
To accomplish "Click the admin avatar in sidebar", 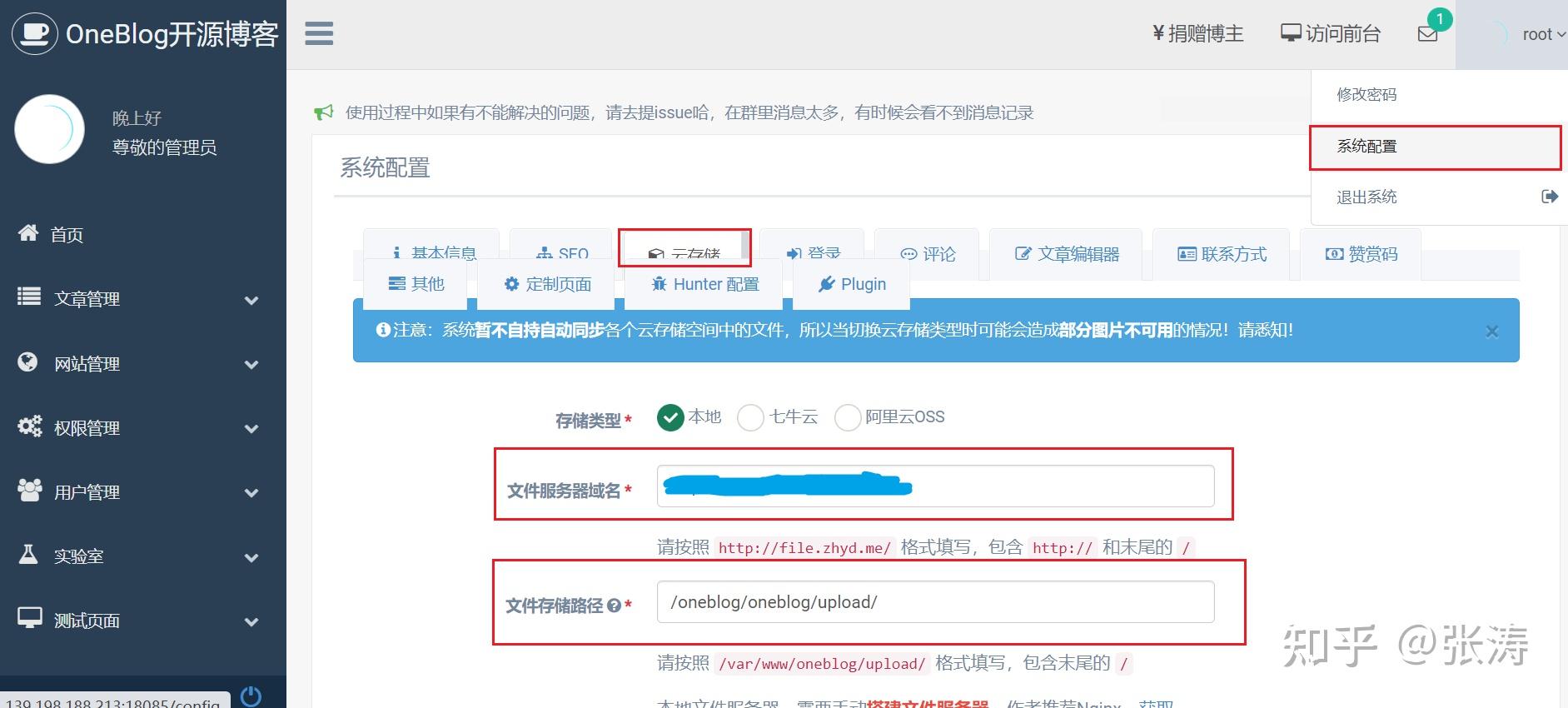I will pos(49,129).
